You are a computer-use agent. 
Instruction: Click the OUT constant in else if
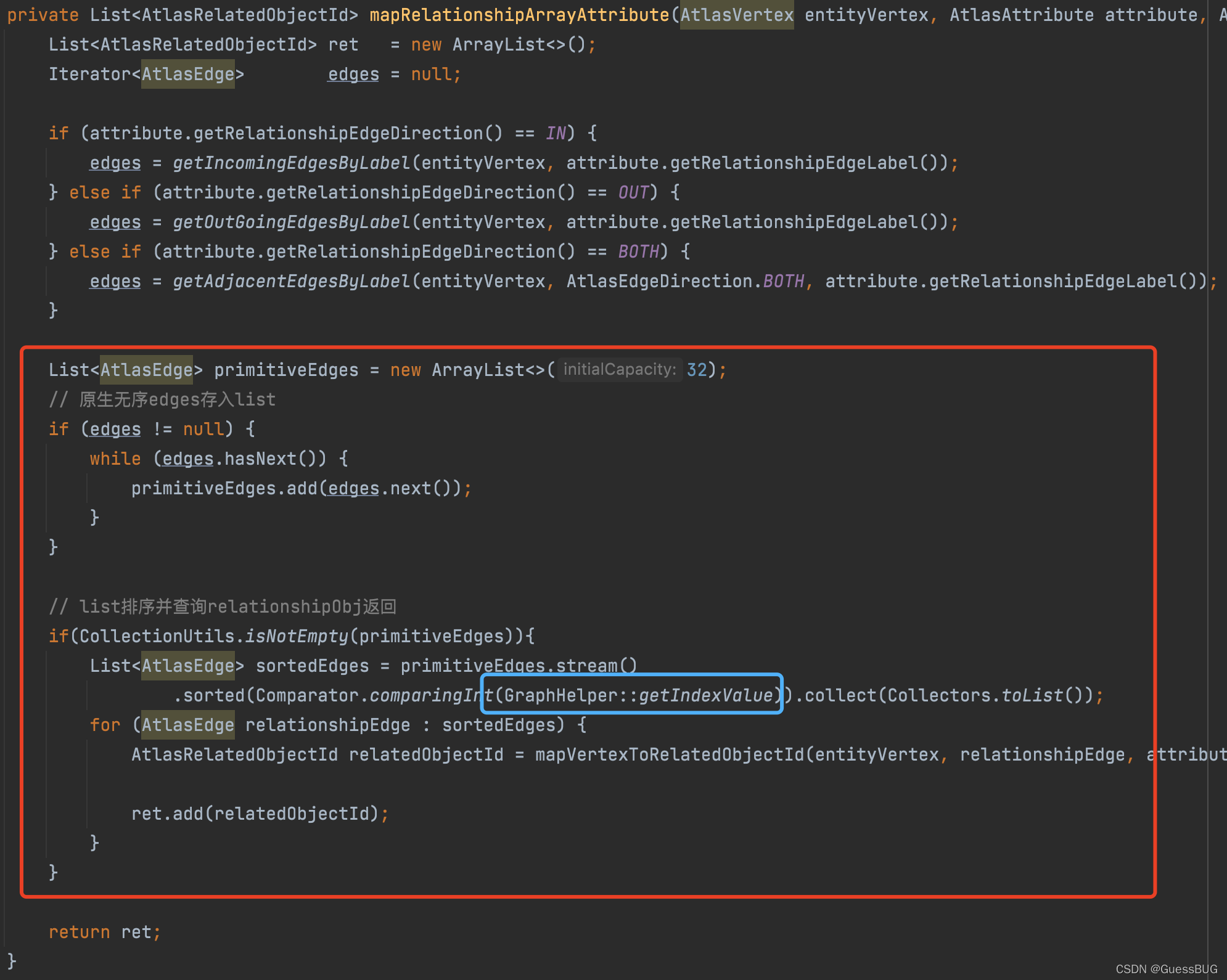pos(633,192)
